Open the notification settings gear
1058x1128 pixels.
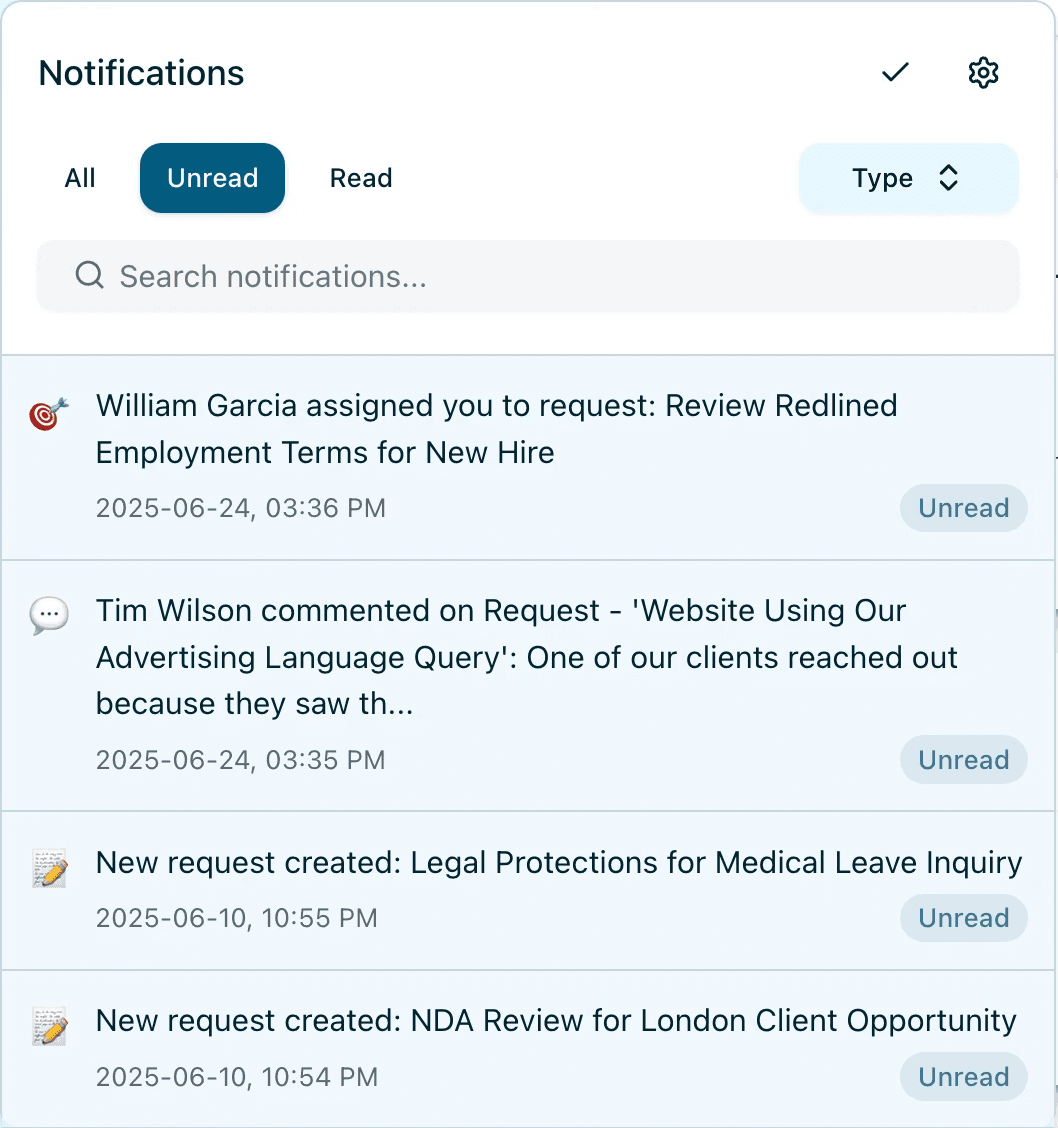click(x=983, y=72)
